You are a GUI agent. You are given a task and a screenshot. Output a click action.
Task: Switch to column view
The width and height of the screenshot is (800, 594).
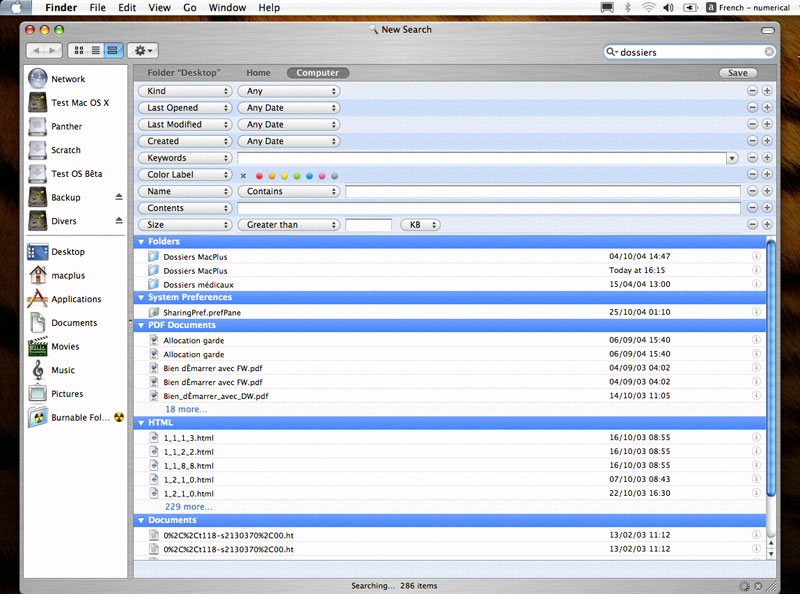pos(113,50)
